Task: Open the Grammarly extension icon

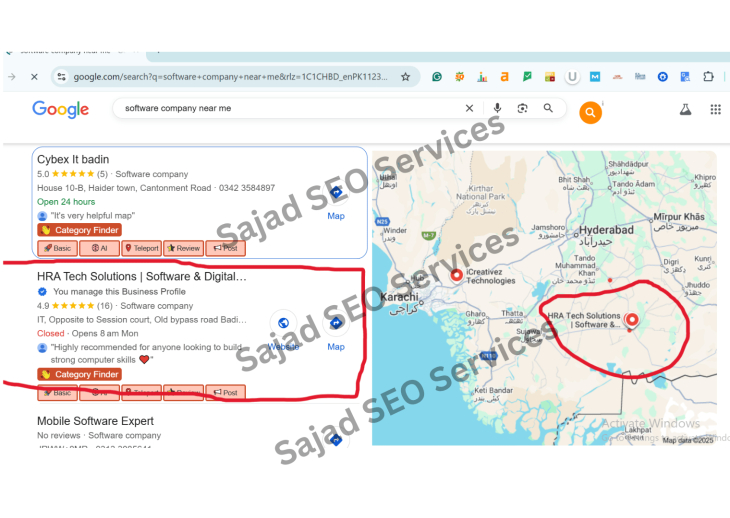Action: point(437,77)
